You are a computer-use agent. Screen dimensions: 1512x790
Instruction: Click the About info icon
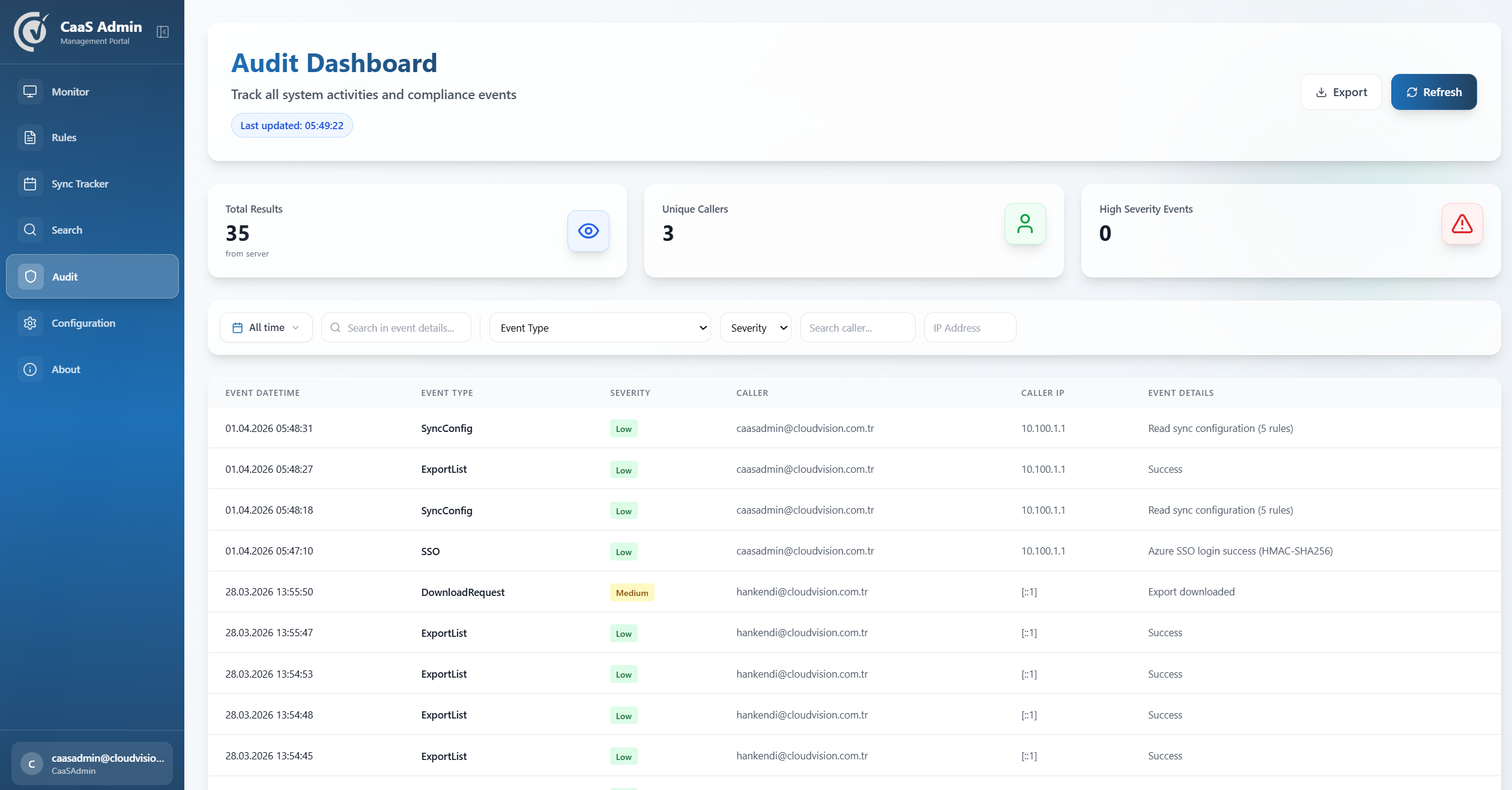[30, 369]
